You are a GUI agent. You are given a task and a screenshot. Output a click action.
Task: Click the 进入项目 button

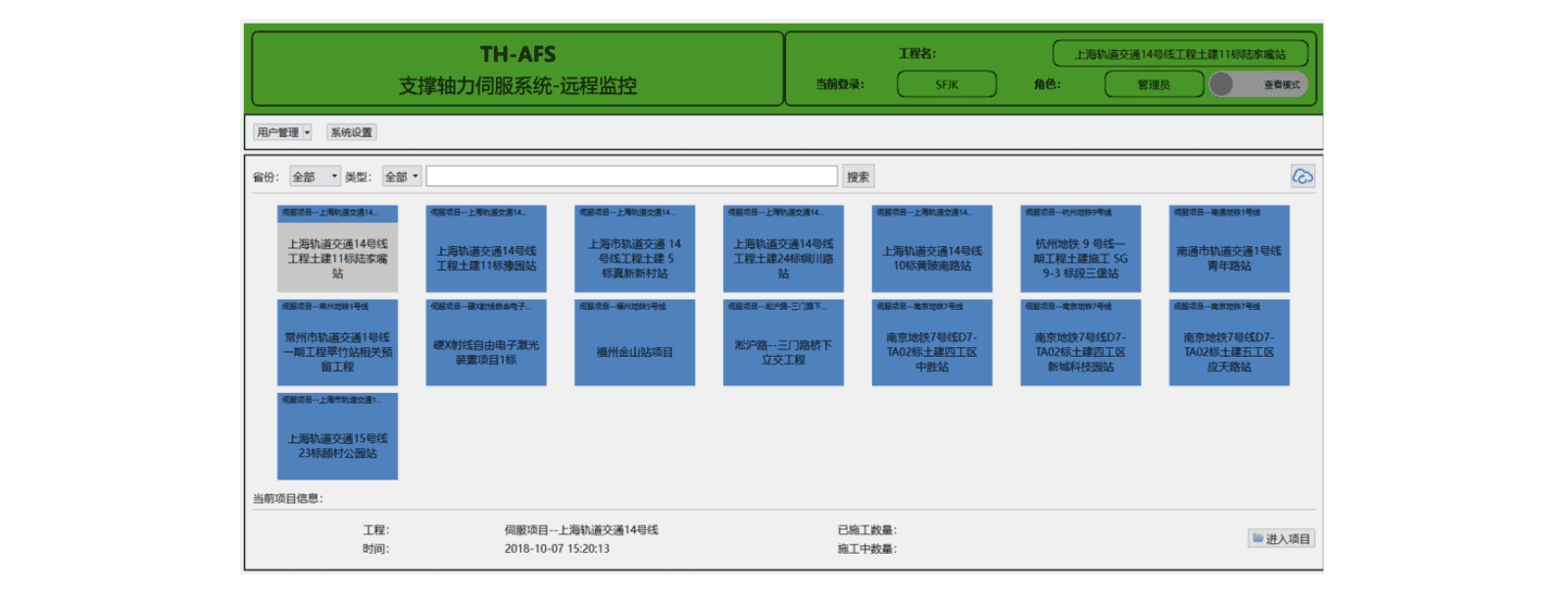click(x=1281, y=538)
